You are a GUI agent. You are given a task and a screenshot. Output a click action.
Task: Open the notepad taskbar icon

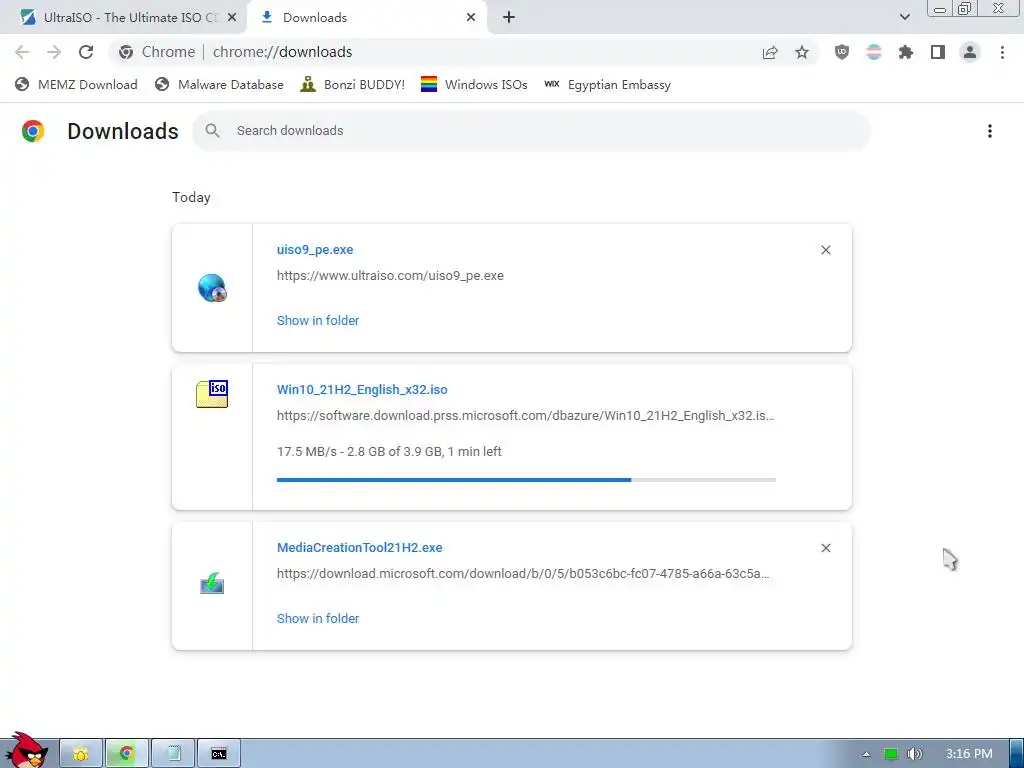(x=173, y=754)
